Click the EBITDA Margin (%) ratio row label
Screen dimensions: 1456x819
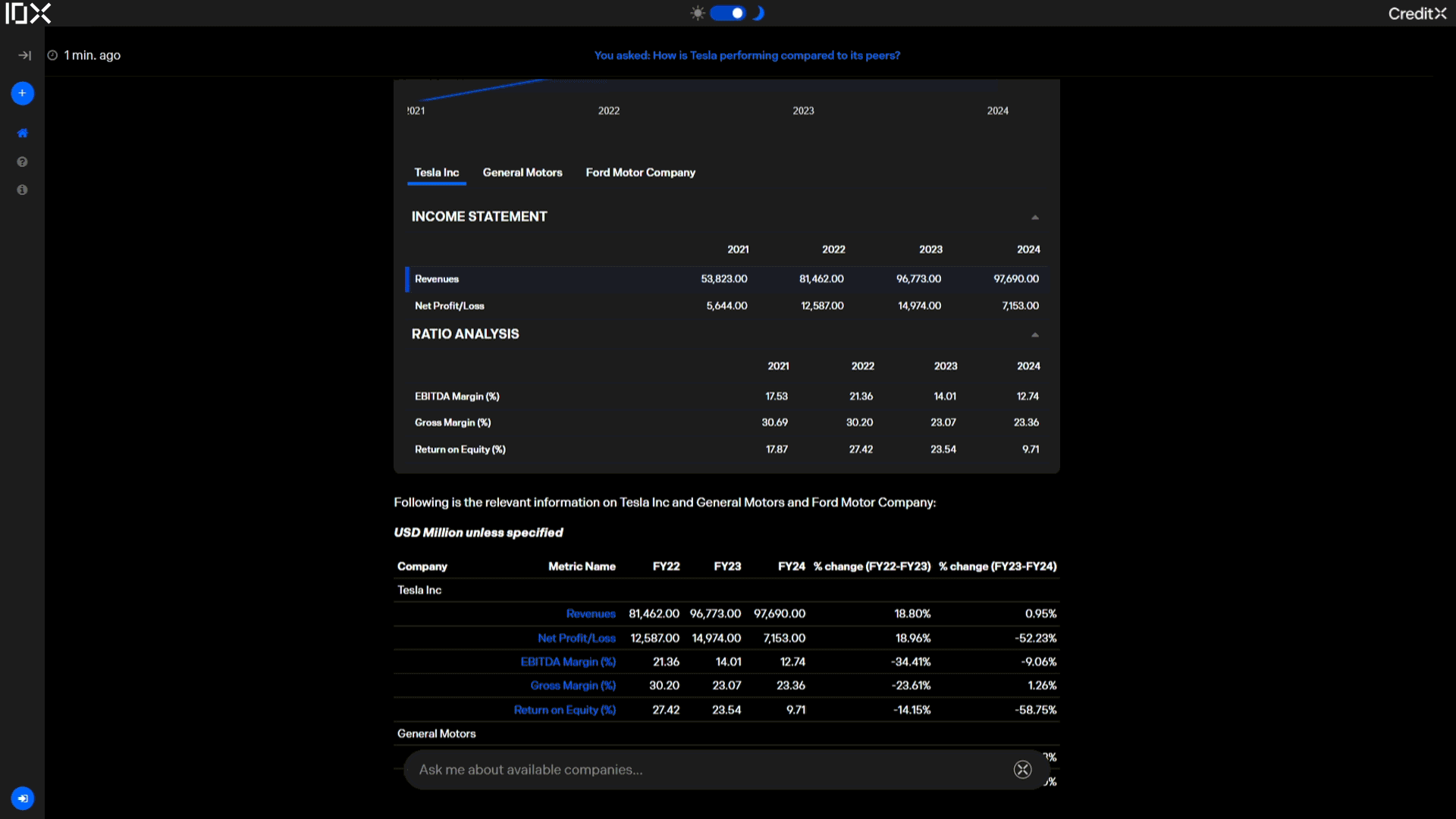457,397
